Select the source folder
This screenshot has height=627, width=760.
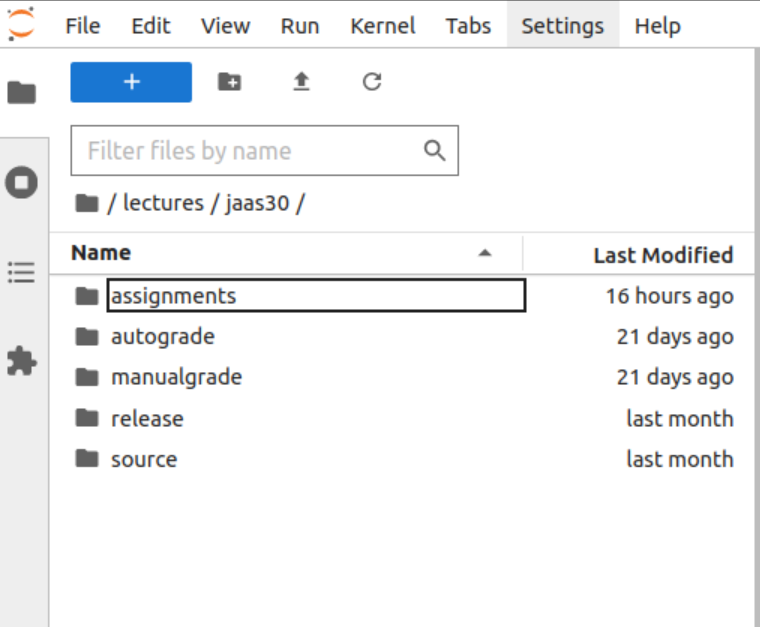point(404,459)
